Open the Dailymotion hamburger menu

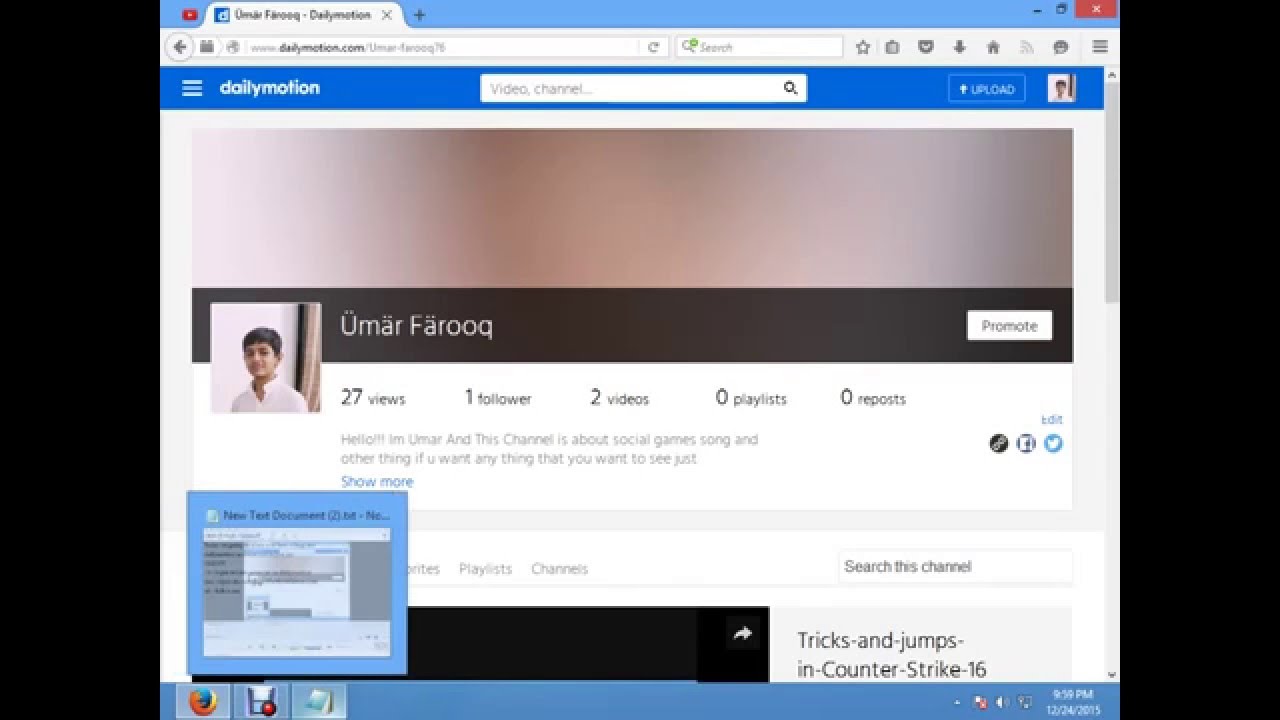click(192, 88)
